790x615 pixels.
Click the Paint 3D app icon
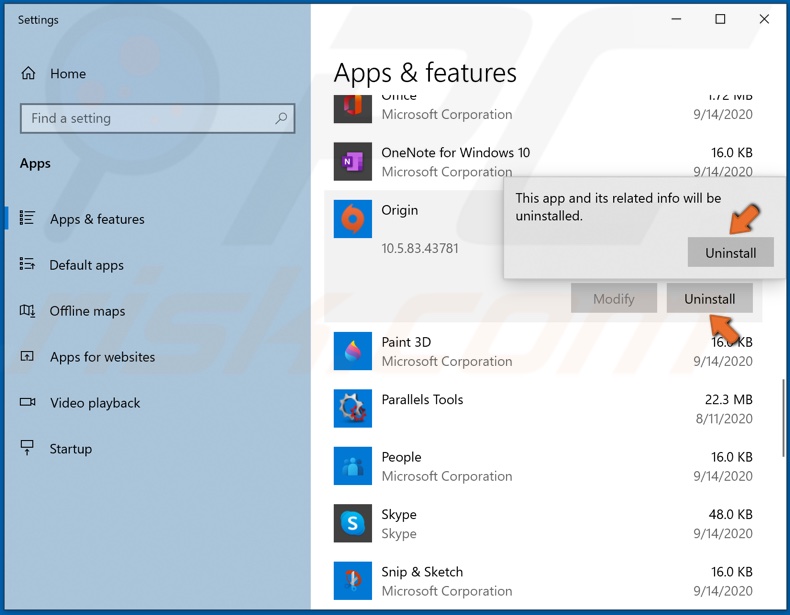[353, 351]
